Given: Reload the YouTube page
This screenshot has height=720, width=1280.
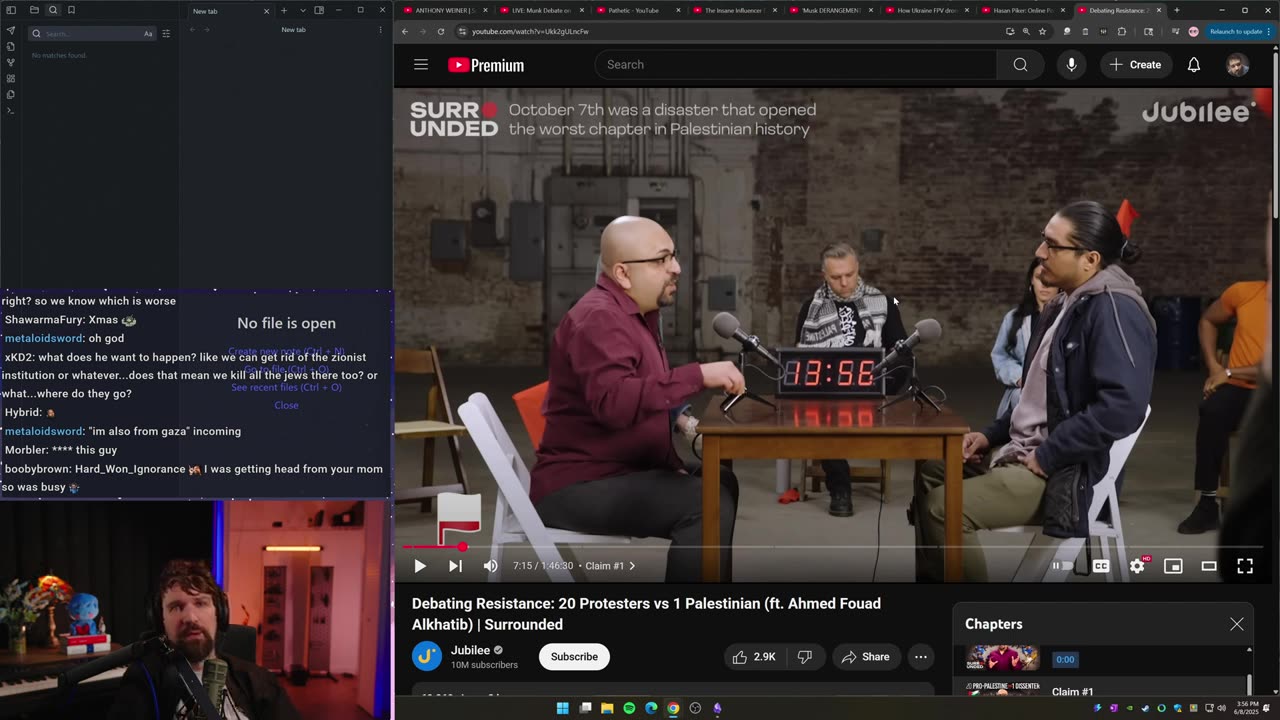Looking at the screenshot, I should click(x=440, y=31).
